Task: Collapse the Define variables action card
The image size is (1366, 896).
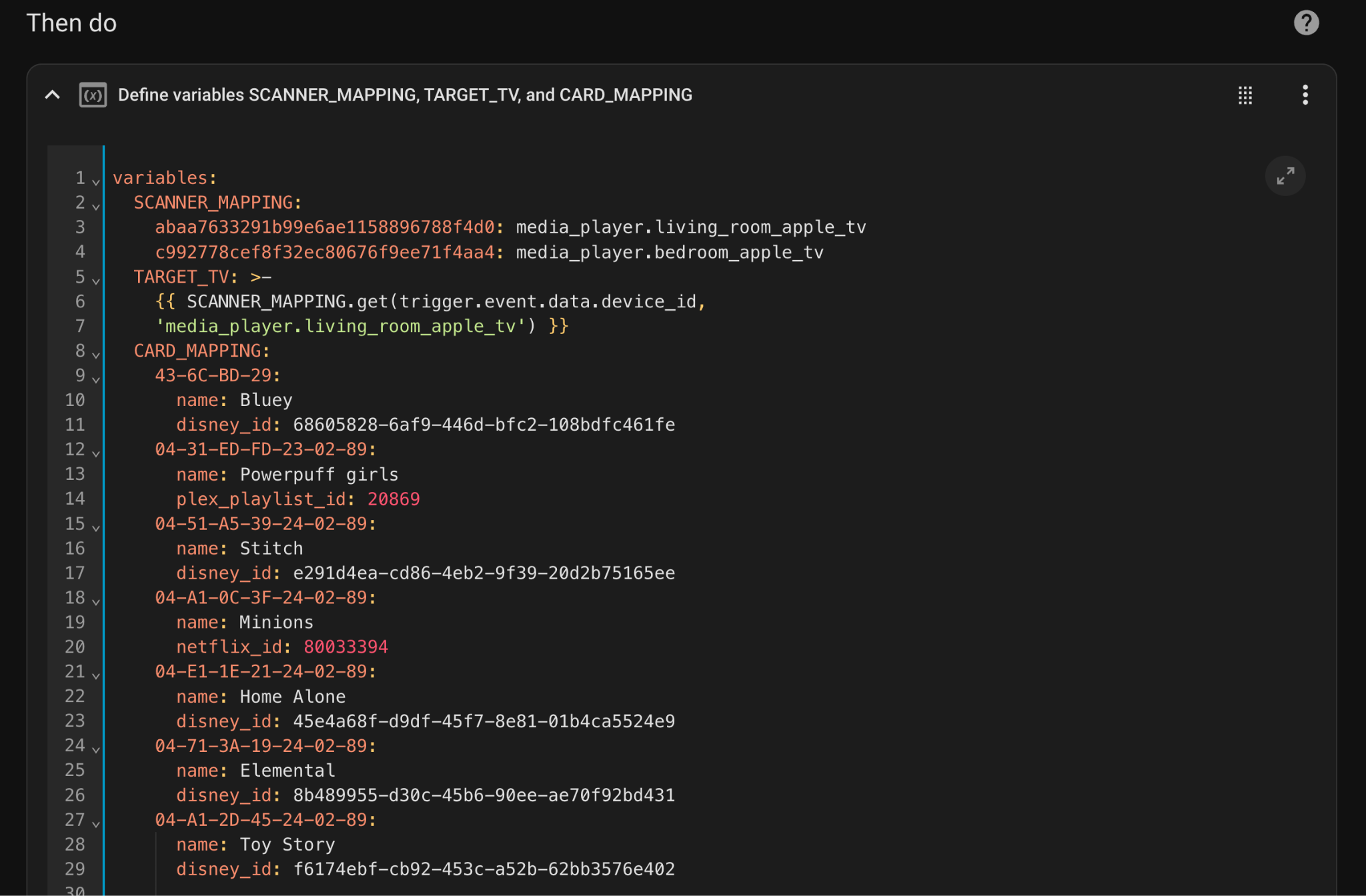Action: pyautogui.click(x=52, y=95)
